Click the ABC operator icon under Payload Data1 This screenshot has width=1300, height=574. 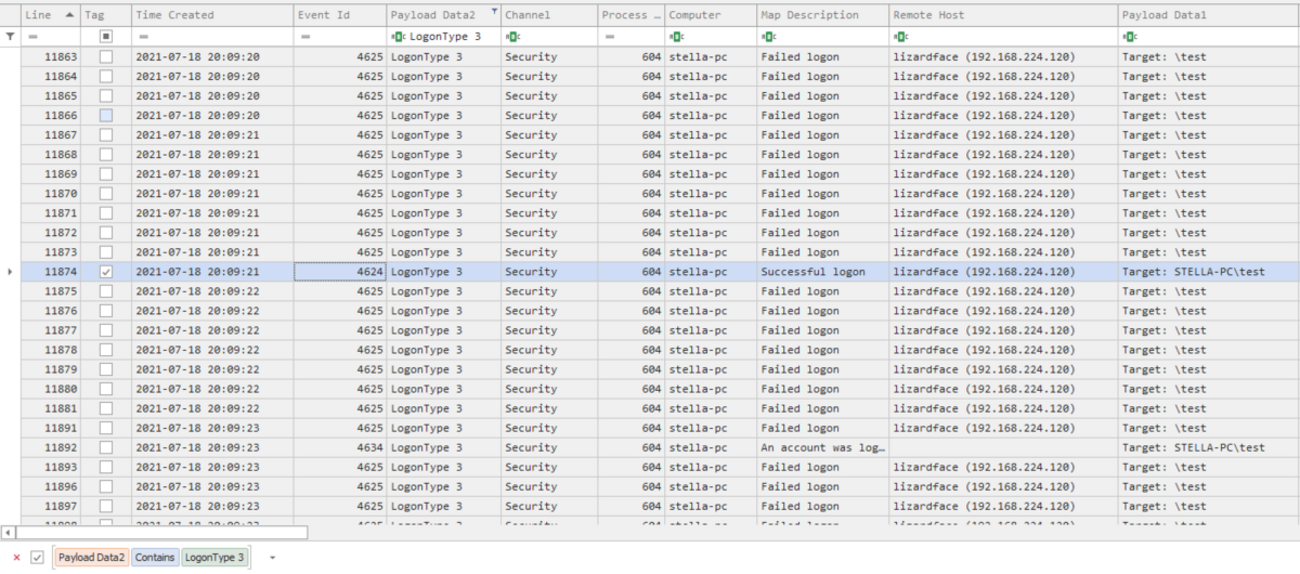click(x=1129, y=36)
